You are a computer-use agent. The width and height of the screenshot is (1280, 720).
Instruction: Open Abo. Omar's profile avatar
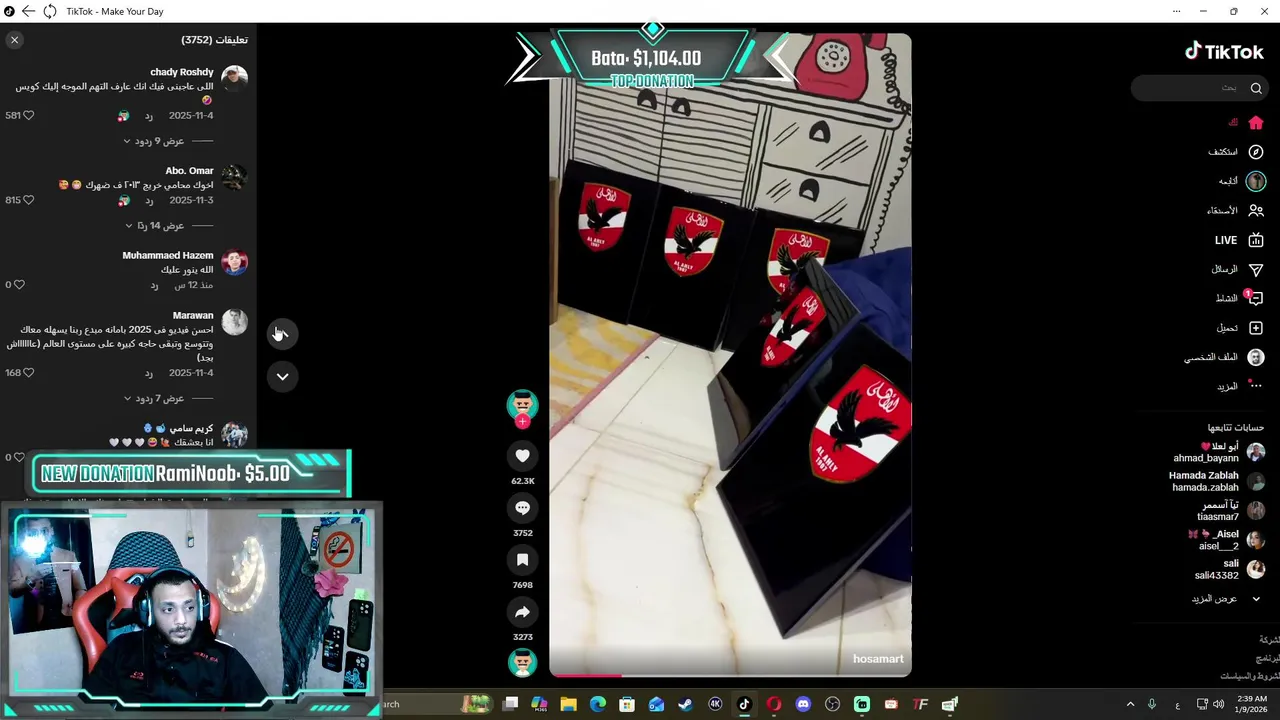[x=234, y=177]
